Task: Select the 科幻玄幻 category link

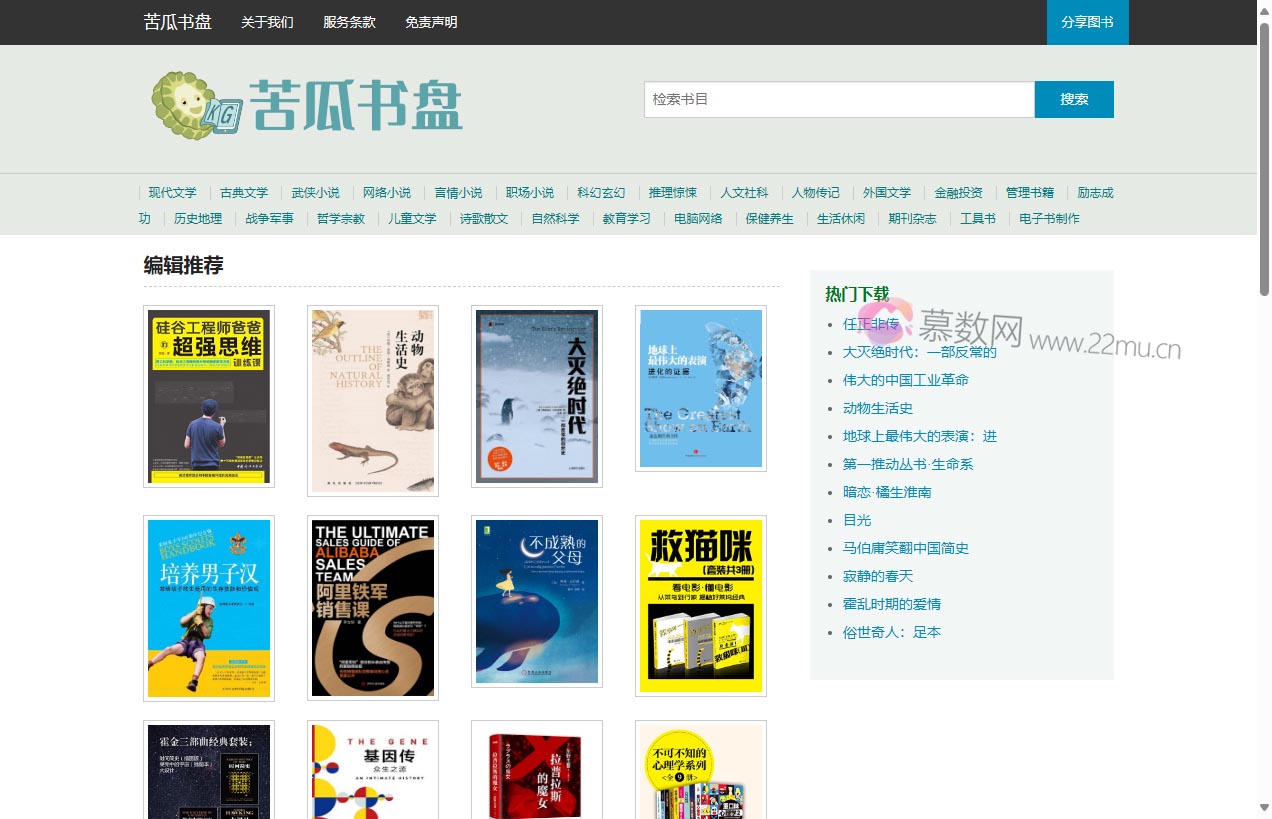Action: tap(601, 193)
